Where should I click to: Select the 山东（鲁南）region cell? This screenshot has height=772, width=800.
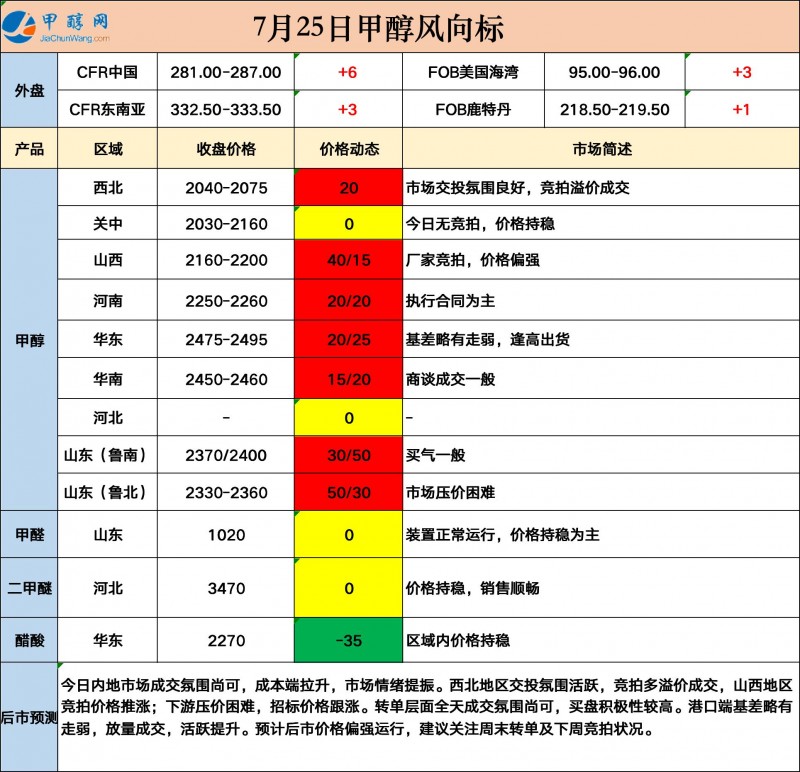tap(108, 455)
